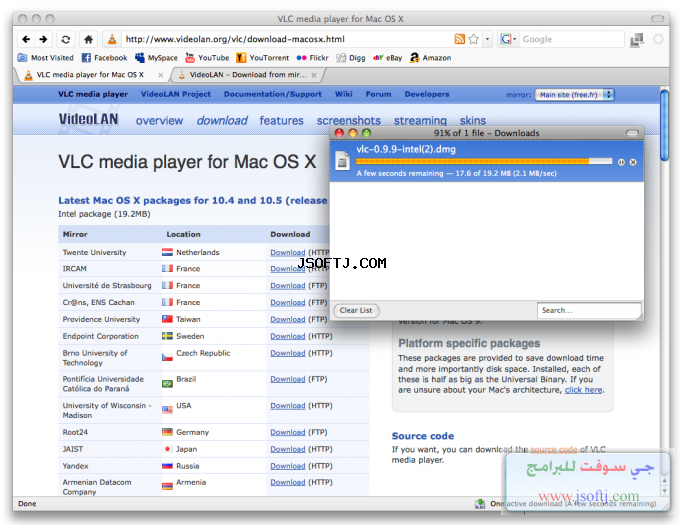Open Documentation/Support menu link

(x=273, y=94)
